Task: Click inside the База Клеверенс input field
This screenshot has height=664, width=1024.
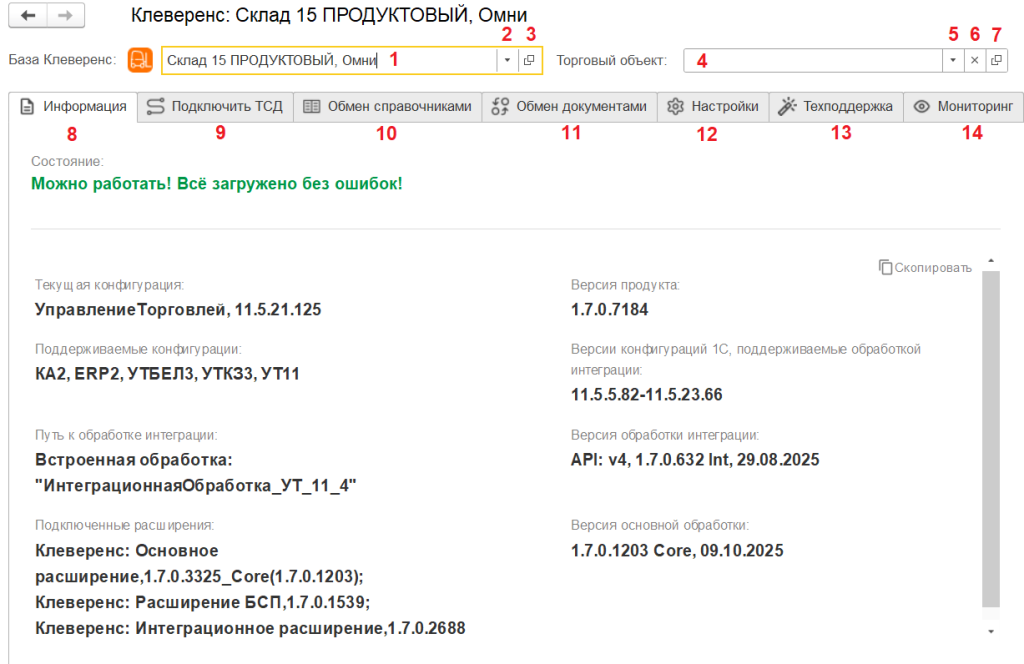Action: [328, 60]
